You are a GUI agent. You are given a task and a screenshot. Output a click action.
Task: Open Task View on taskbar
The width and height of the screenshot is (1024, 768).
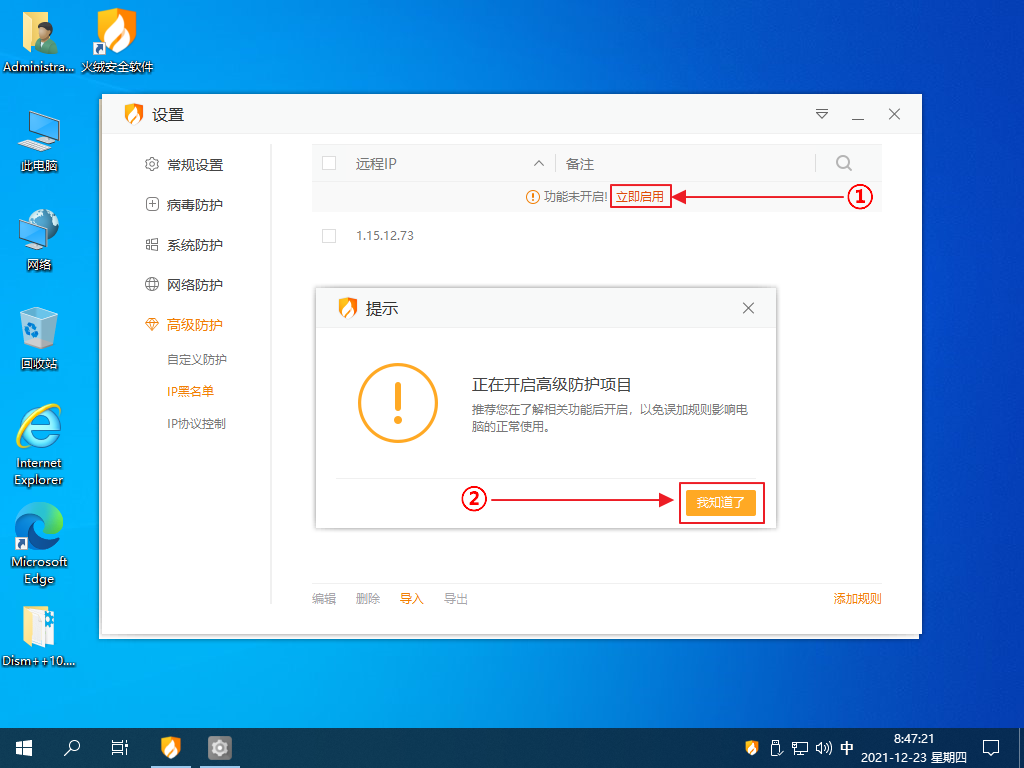[x=120, y=748]
